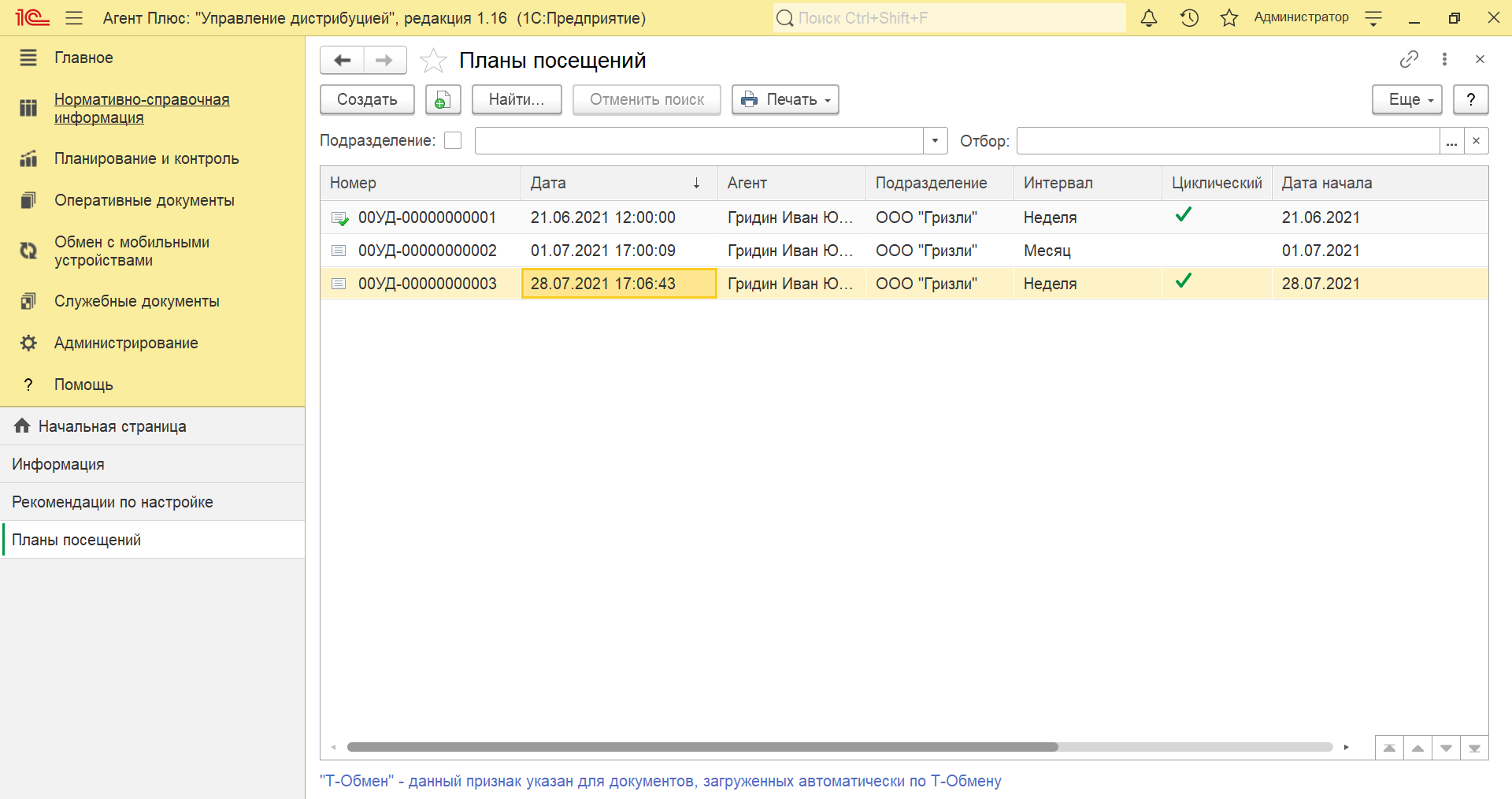Open the history clock icon
The width and height of the screenshot is (1512, 799).
1189,17
